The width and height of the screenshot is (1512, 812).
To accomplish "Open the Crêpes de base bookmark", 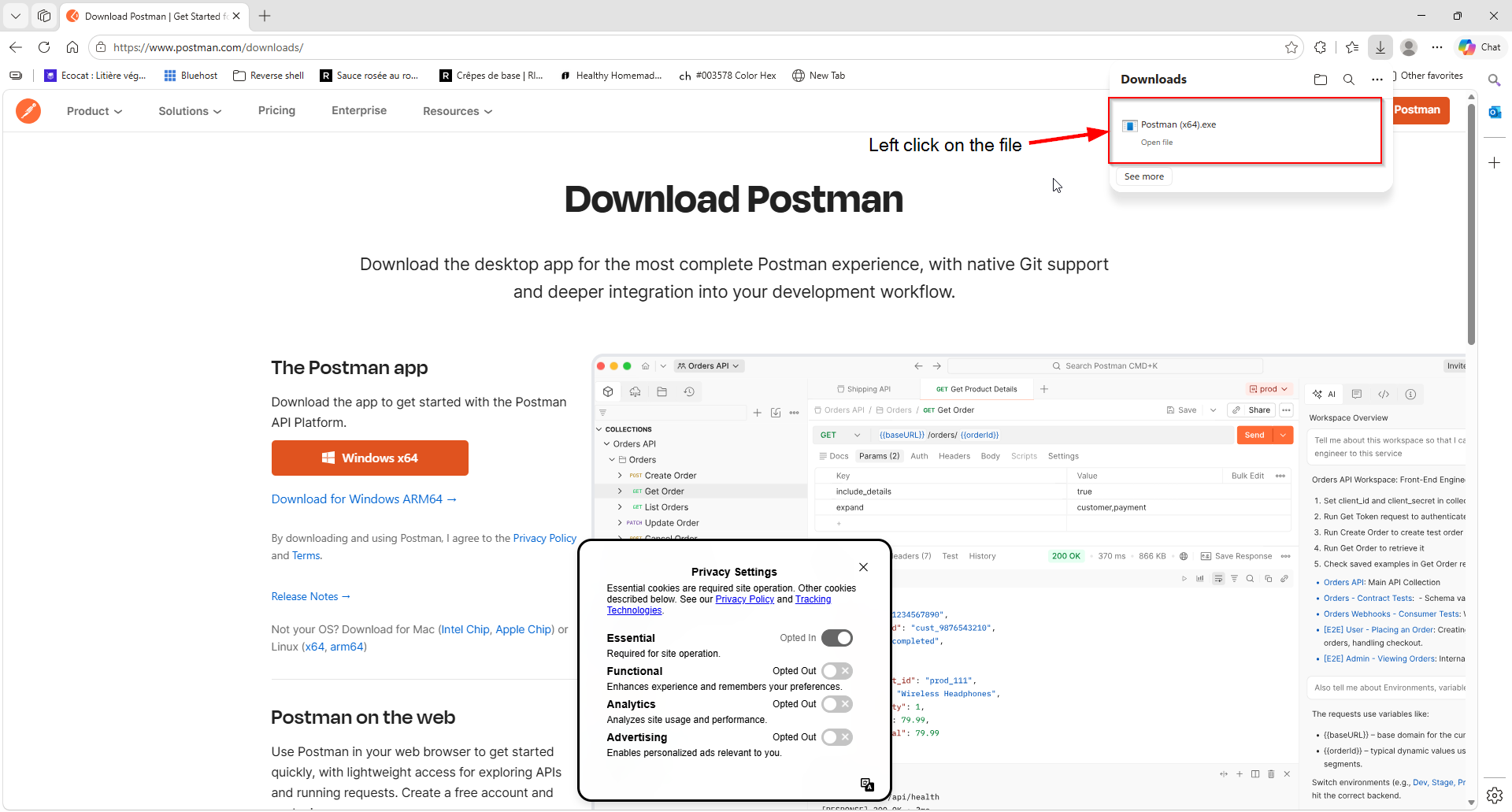I will coord(491,76).
